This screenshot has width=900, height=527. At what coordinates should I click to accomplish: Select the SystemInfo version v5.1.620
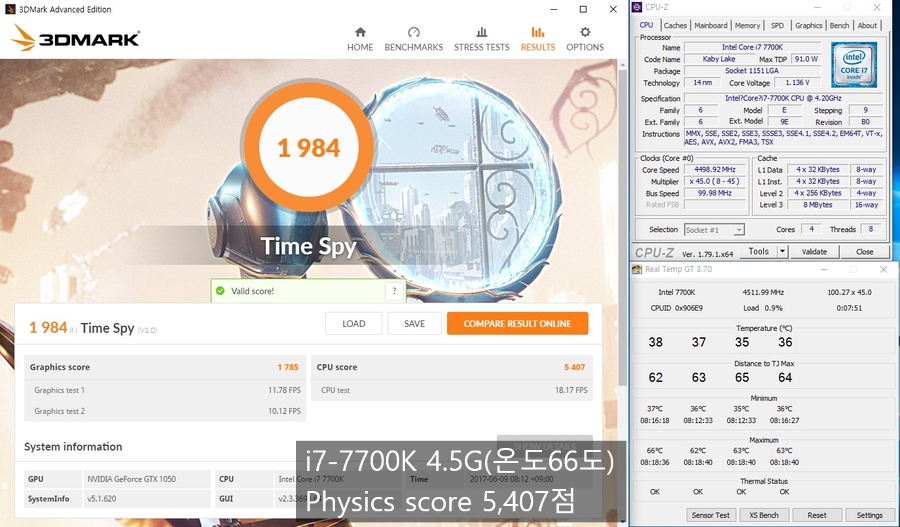[x=102, y=499]
